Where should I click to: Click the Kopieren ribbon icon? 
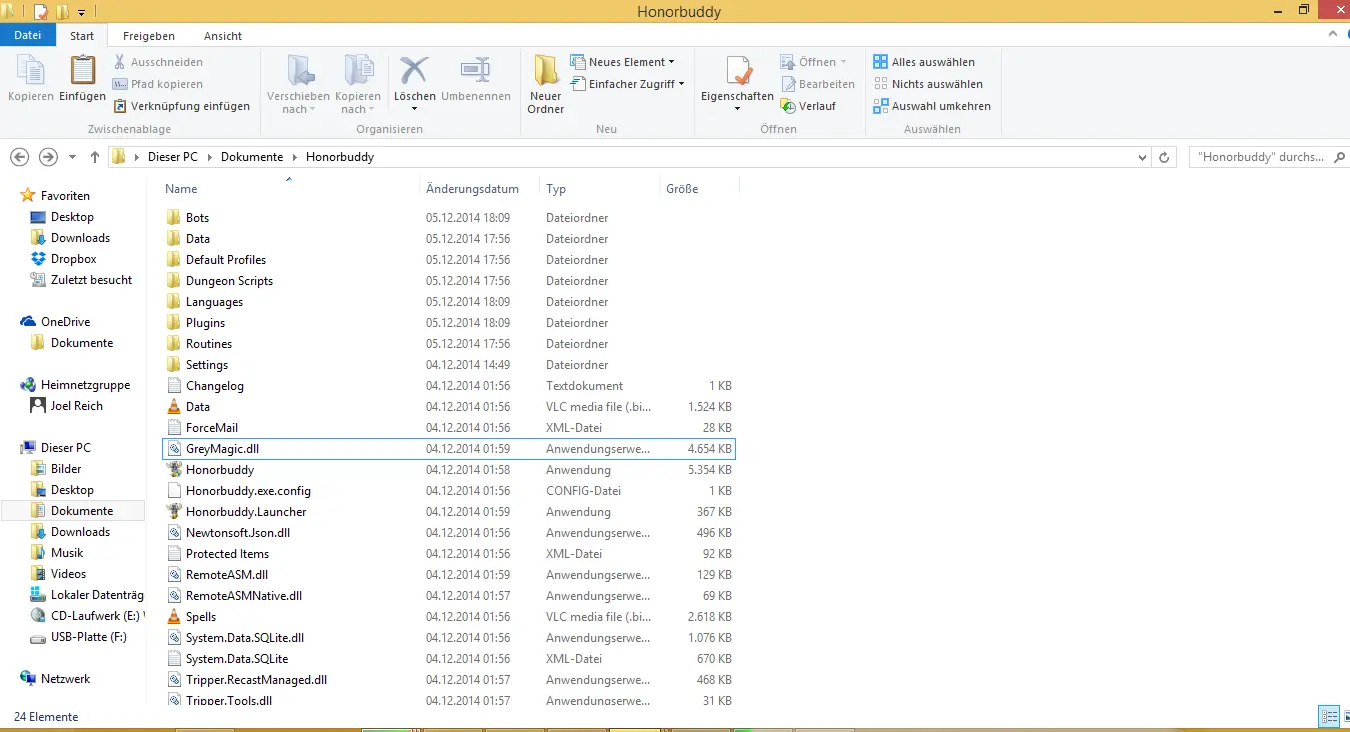click(31, 79)
